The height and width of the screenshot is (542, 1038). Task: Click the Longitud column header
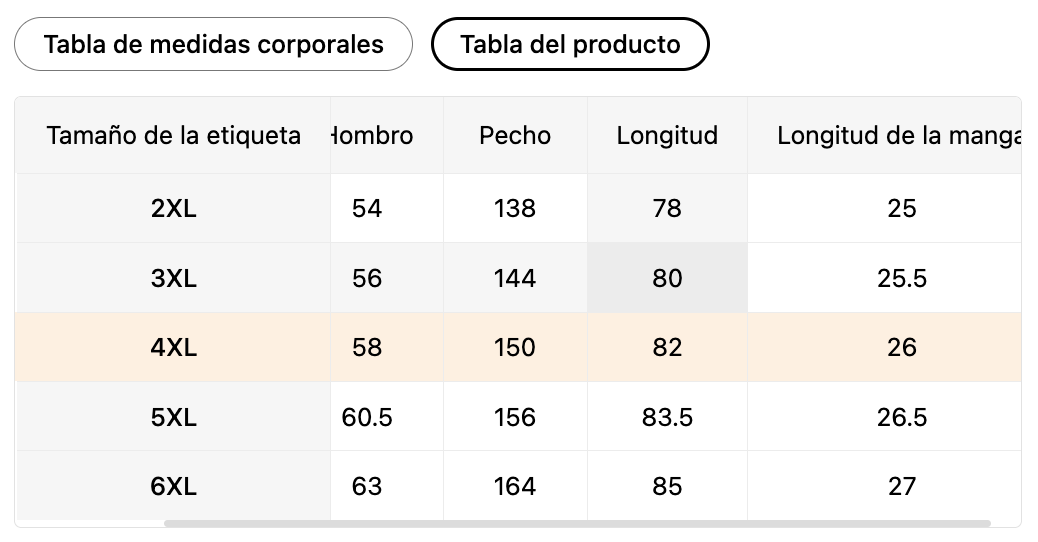(667, 136)
